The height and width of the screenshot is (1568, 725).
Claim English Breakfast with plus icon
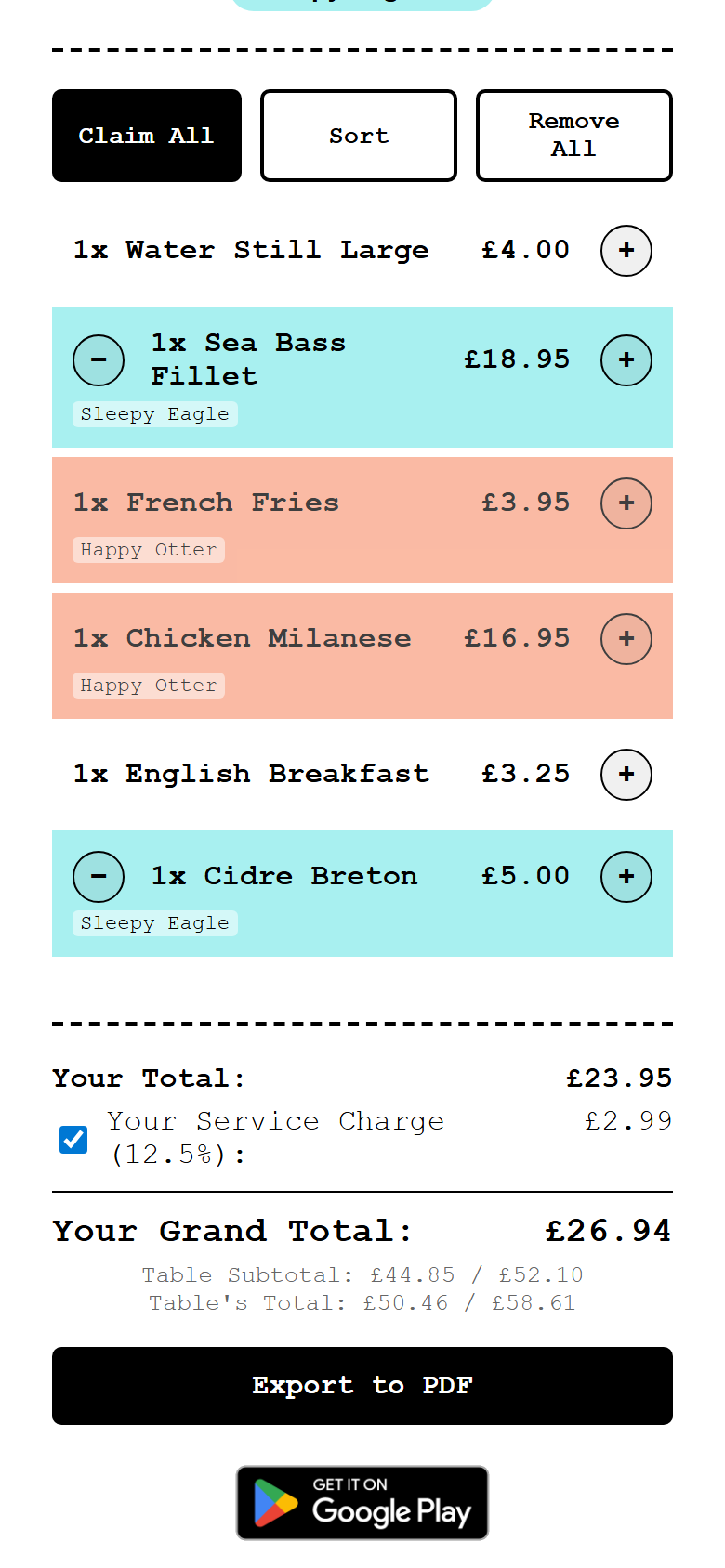click(626, 775)
